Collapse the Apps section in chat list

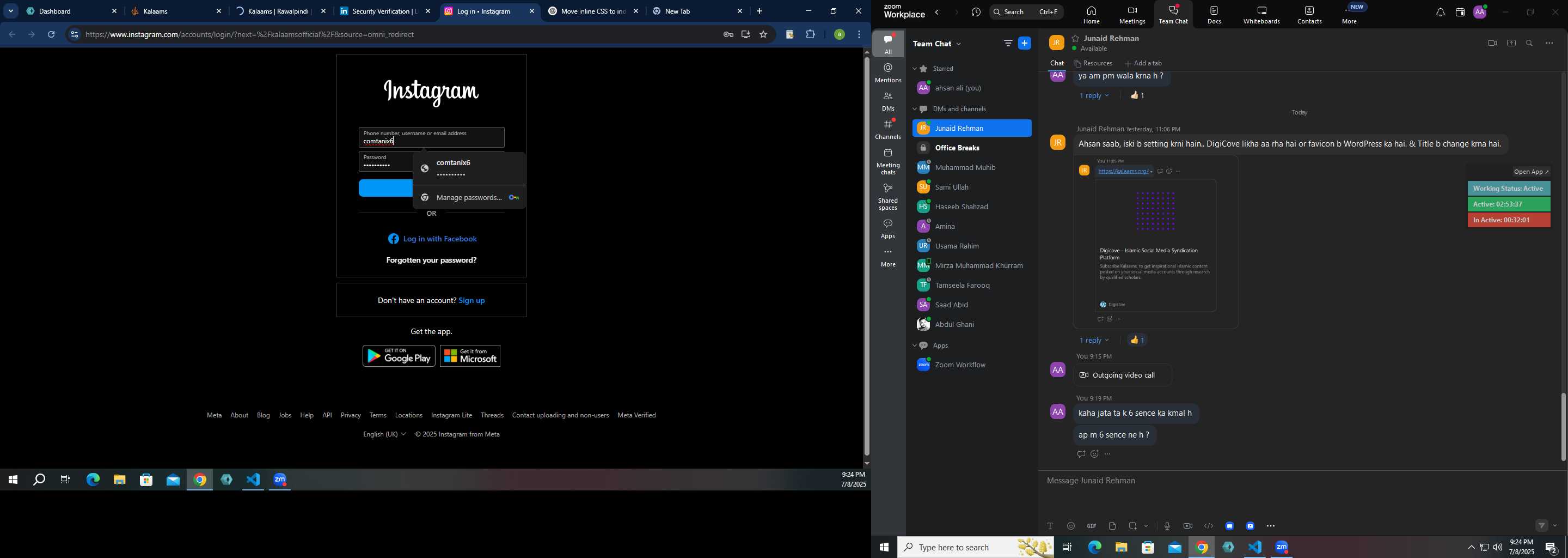click(914, 345)
